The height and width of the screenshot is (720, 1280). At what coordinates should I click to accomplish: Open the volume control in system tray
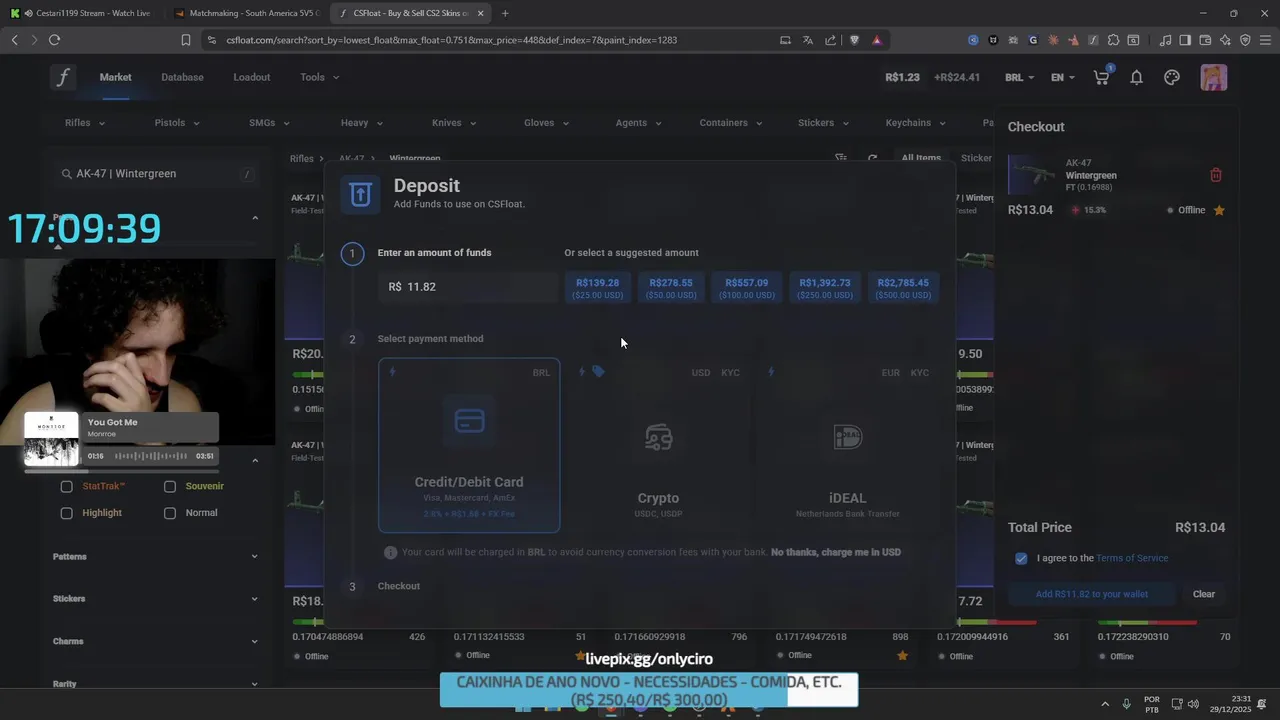click(x=1193, y=704)
